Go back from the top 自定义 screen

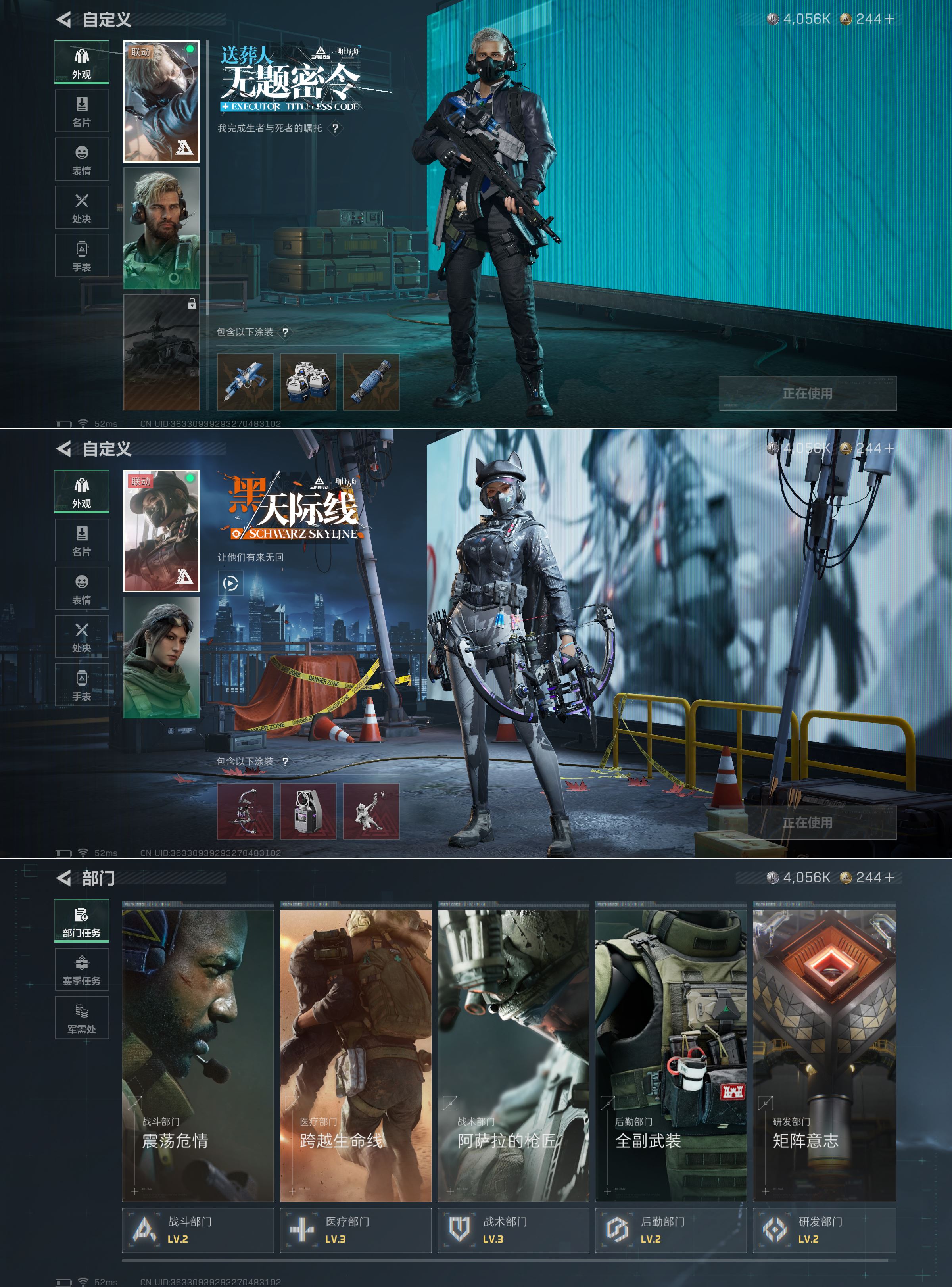[x=64, y=19]
